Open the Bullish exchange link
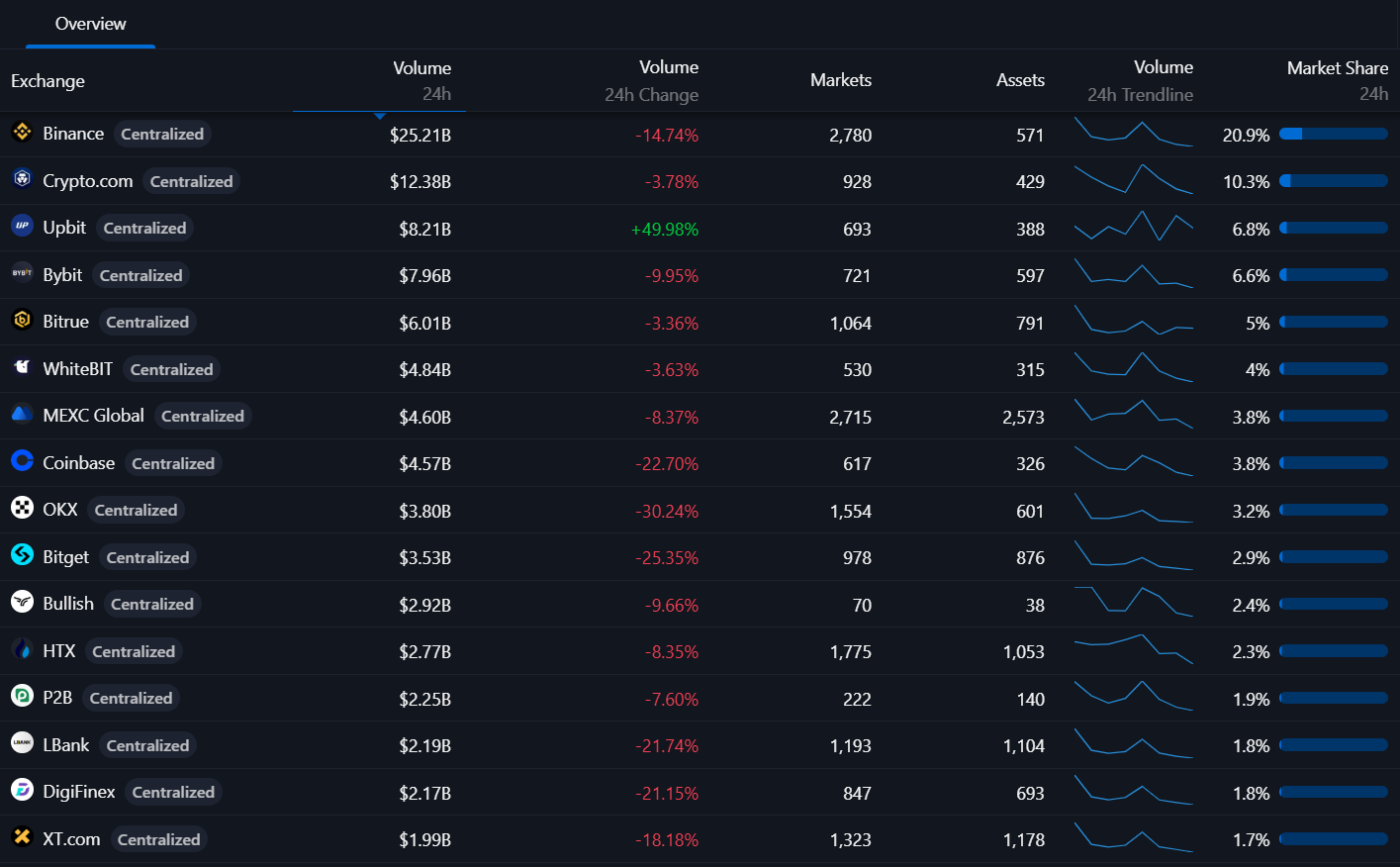 tap(68, 604)
